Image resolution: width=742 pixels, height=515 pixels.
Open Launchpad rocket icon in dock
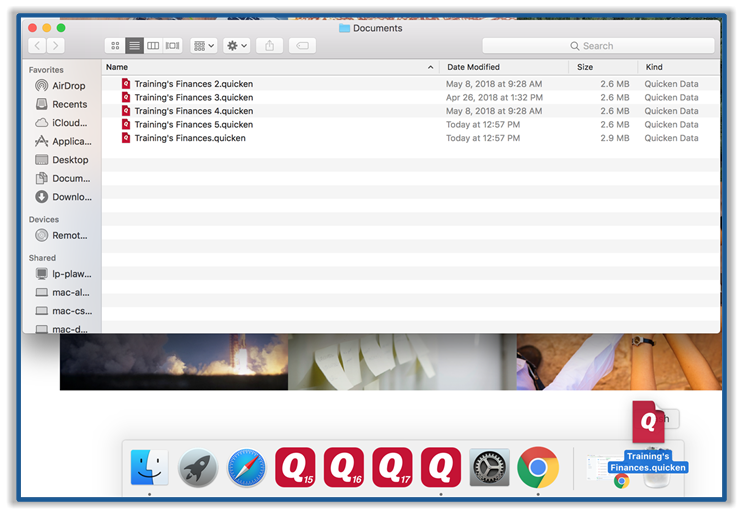pyautogui.click(x=198, y=468)
